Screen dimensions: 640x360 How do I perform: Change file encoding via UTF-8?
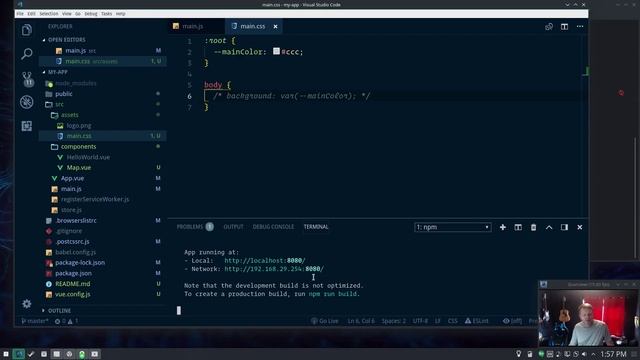tap(420, 321)
